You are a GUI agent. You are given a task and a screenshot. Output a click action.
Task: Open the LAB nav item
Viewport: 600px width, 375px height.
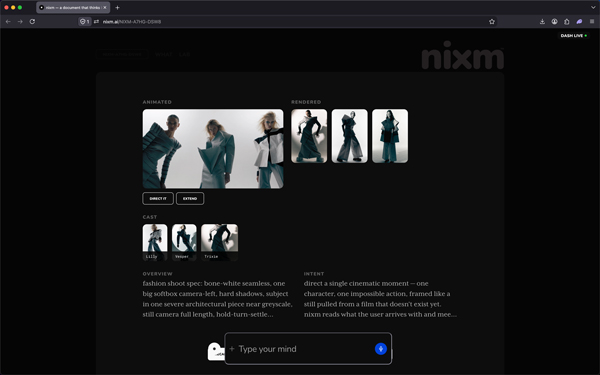click(x=184, y=54)
